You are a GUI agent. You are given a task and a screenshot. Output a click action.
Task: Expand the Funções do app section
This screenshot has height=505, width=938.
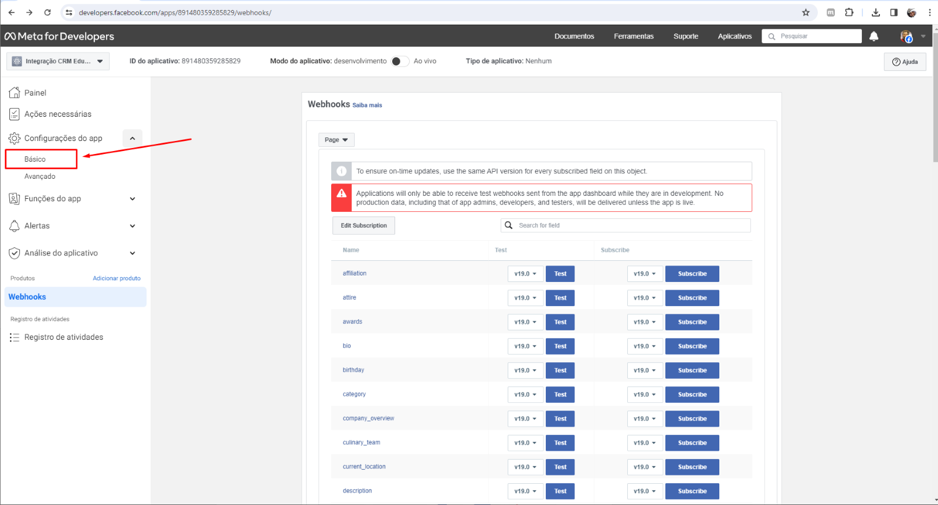tap(132, 199)
